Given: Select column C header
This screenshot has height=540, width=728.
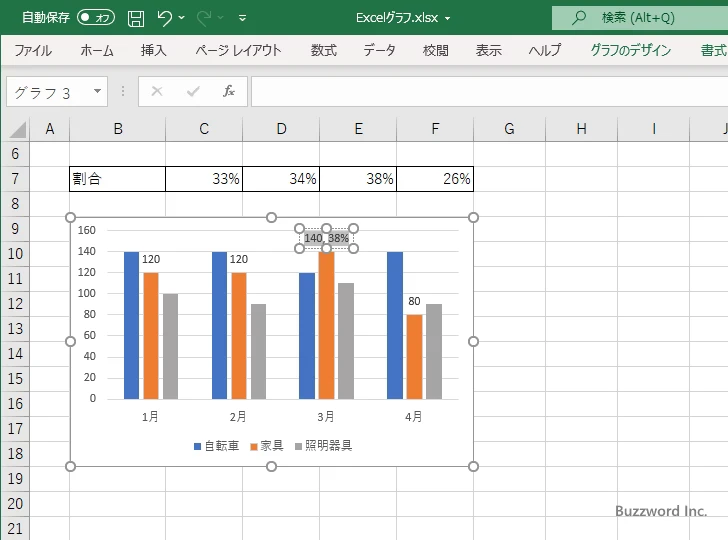Looking at the screenshot, I should [204, 129].
